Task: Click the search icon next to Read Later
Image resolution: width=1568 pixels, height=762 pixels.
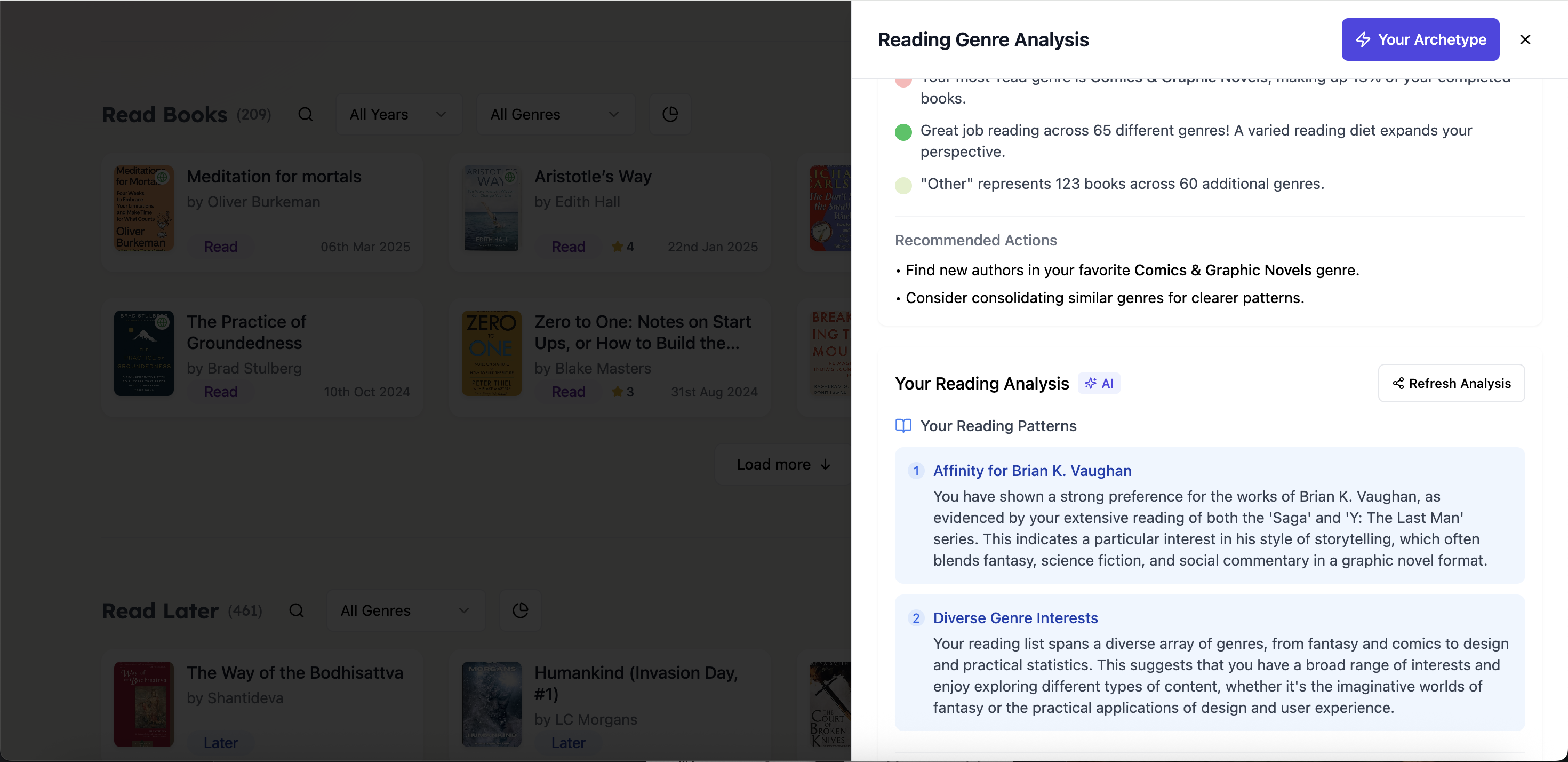Action: 297,610
